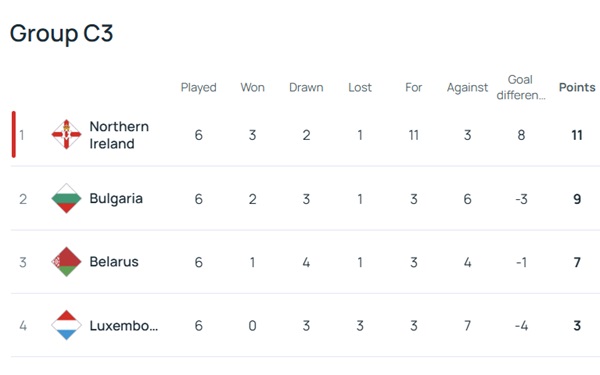Open the Bulgaria team link
600x375 pixels.
116,199
